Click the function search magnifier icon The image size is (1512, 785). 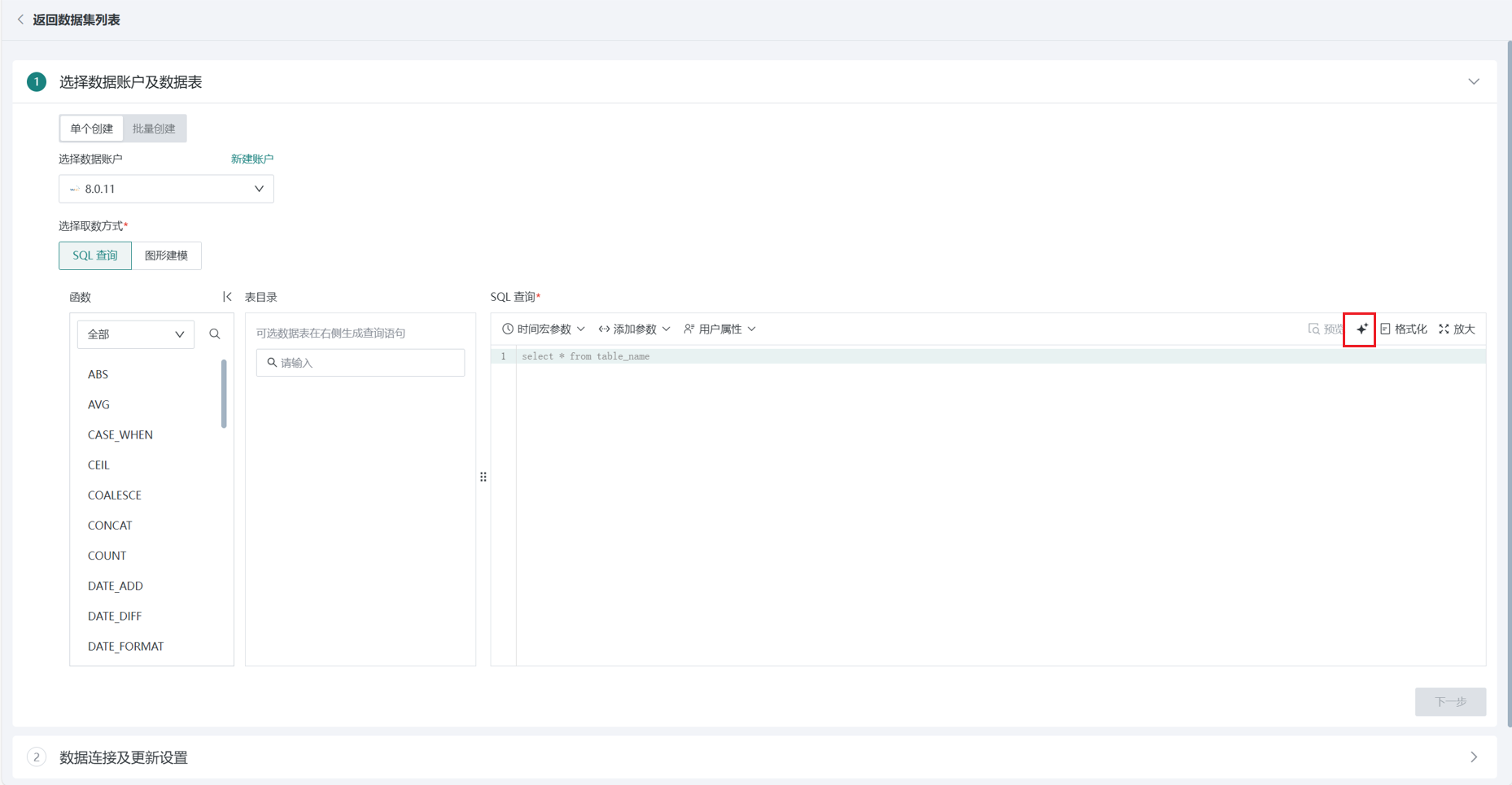[215, 334]
